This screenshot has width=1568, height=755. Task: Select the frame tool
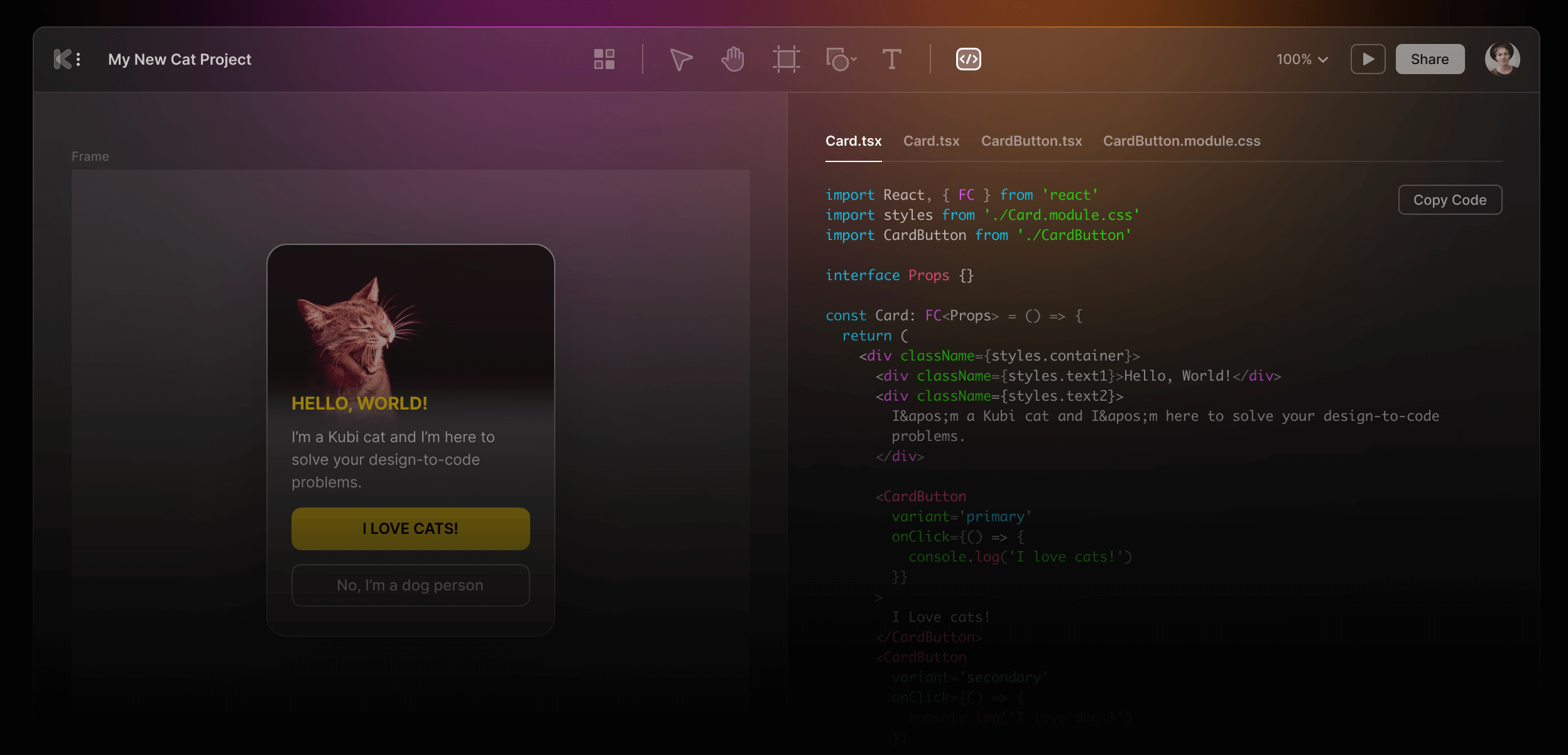pos(786,59)
